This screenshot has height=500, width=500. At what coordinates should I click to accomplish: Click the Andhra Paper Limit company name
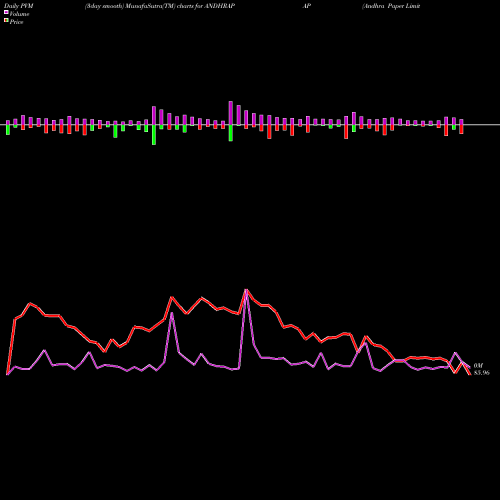[x=391, y=6]
